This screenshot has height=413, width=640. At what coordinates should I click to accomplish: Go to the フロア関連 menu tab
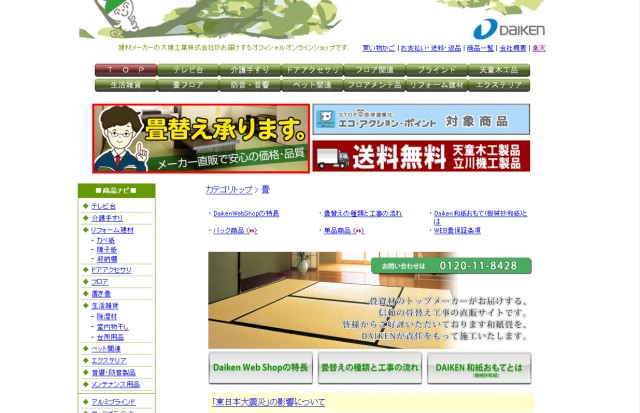(x=373, y=70)
